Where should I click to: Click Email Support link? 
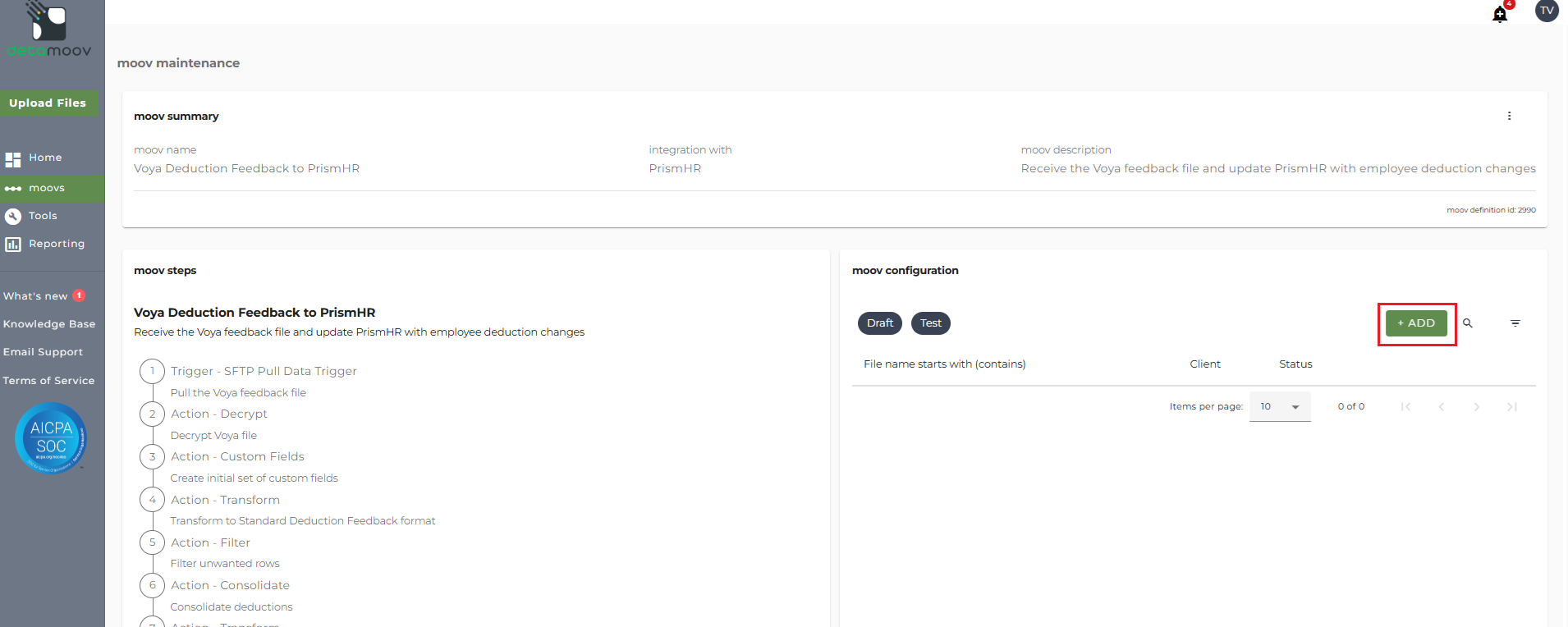[x=43, y=352]
